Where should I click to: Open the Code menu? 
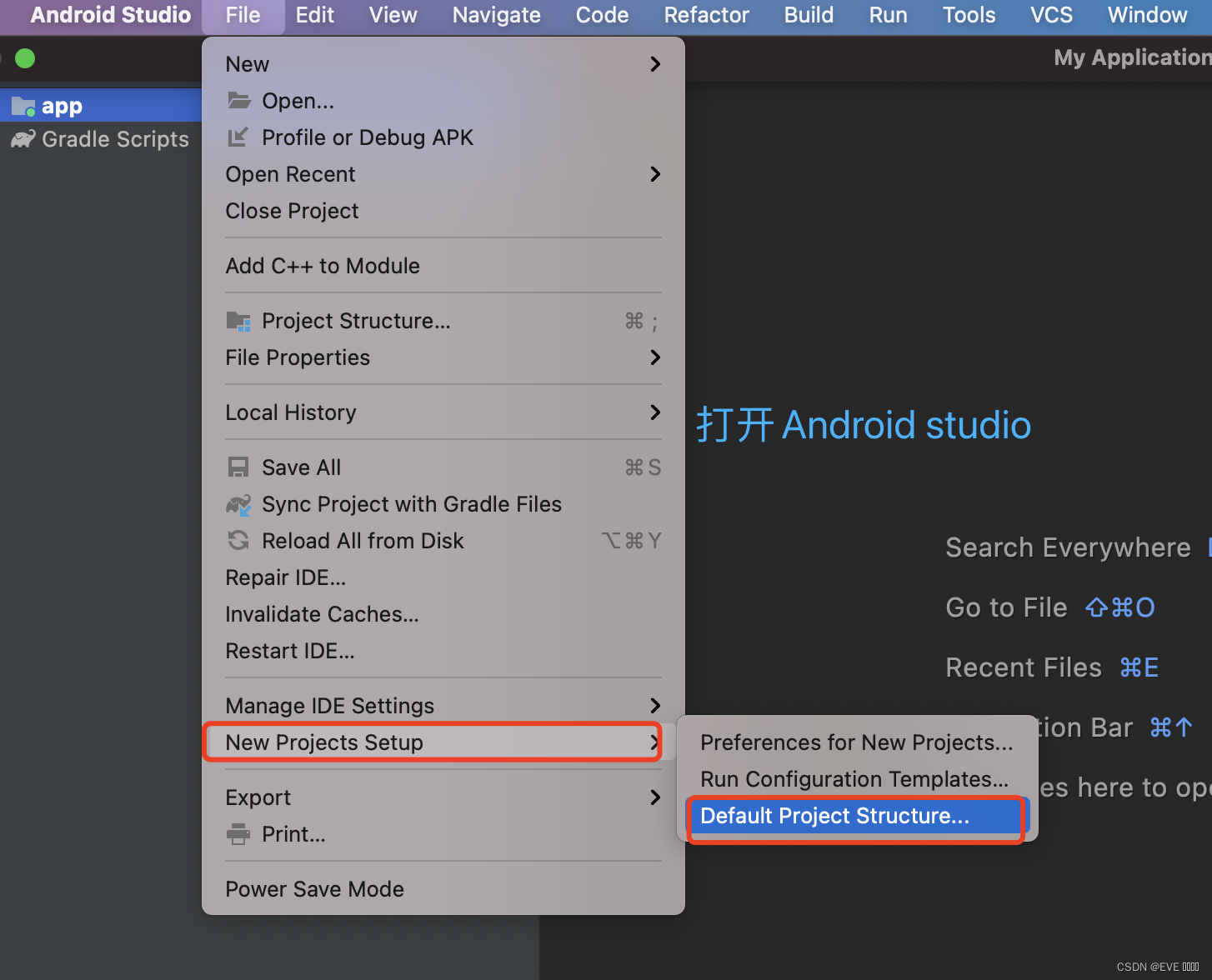coord(602,15)
